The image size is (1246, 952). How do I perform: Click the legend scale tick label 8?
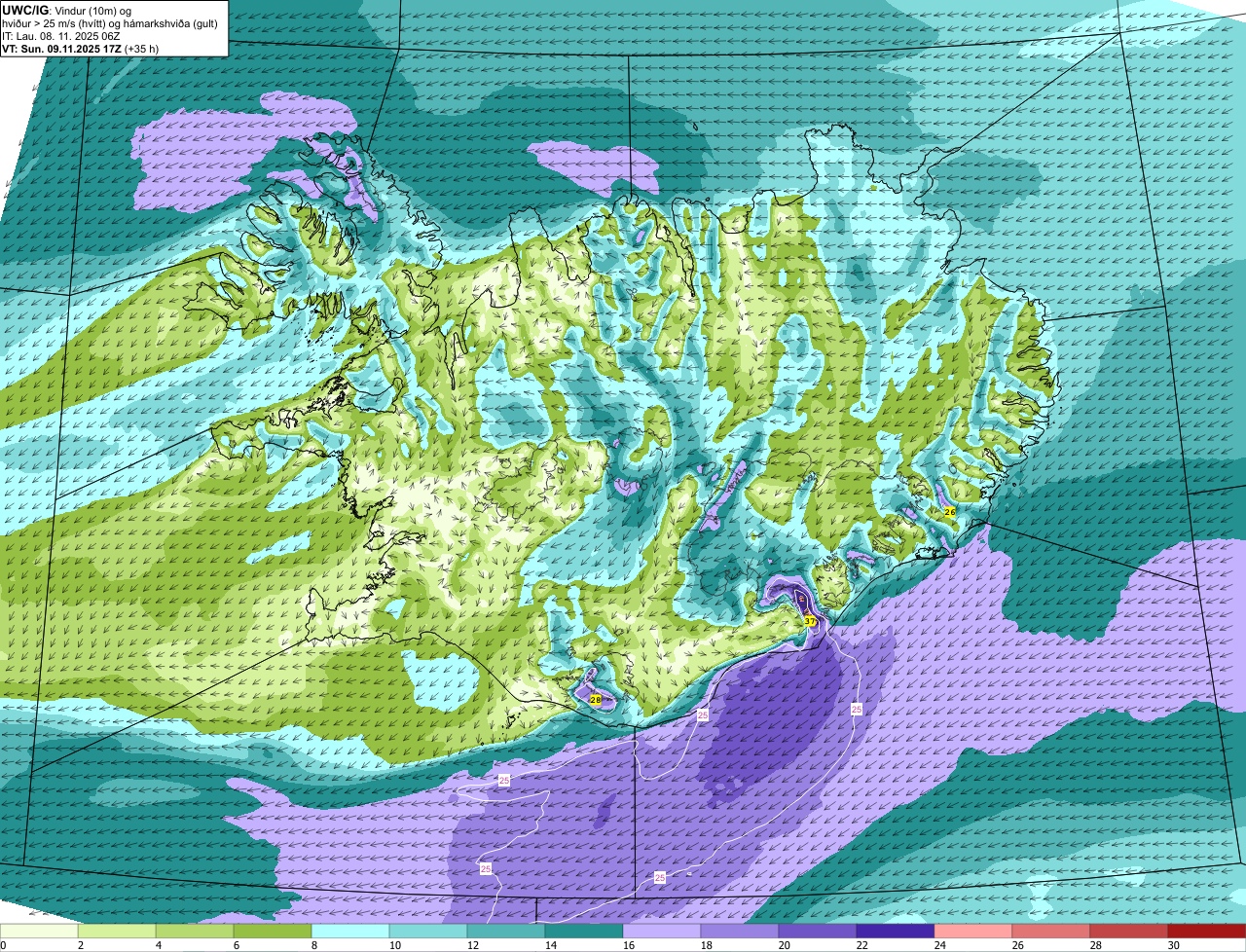pos(314,945)
